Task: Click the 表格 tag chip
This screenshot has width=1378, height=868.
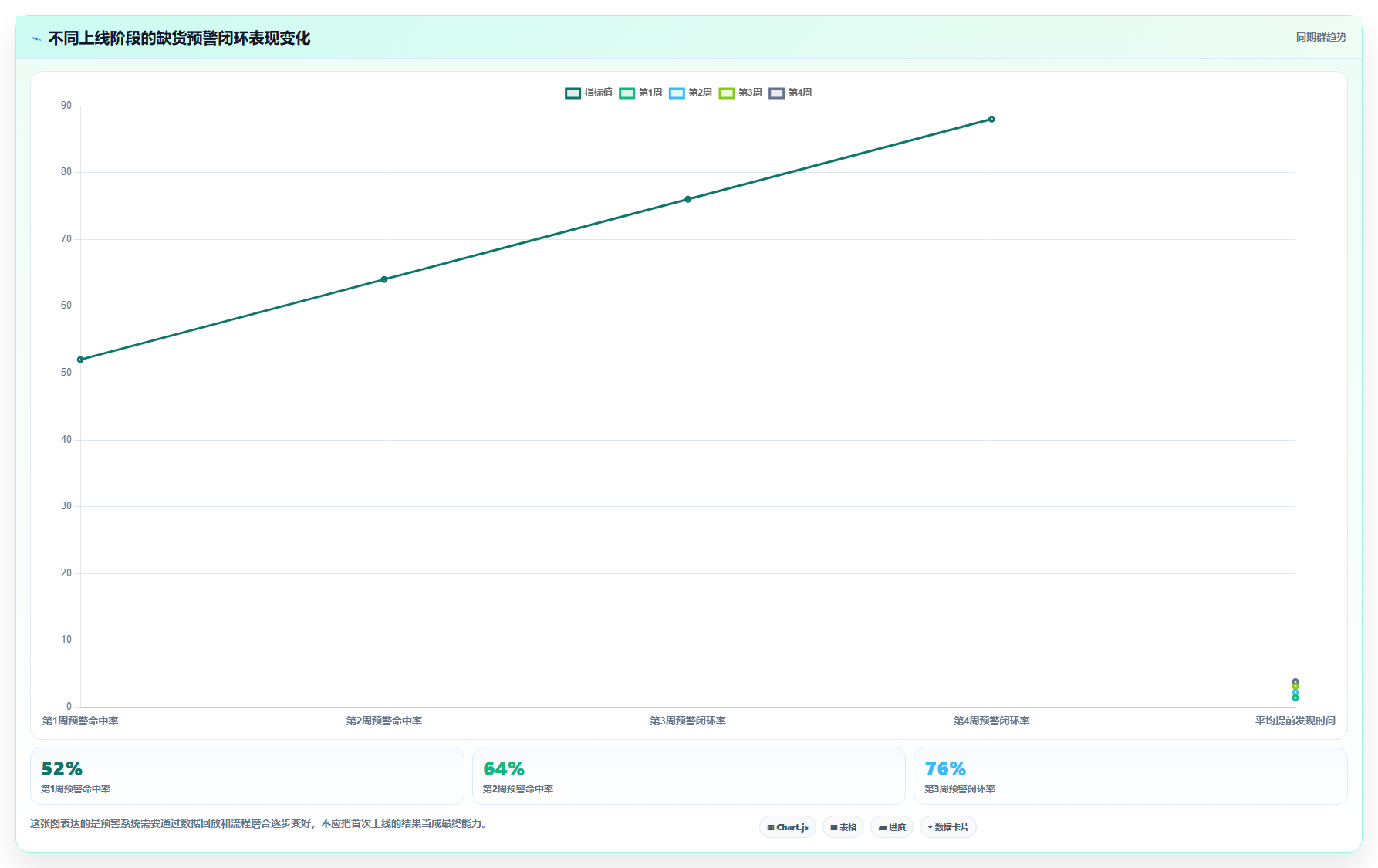Action: tap(843, 827)
